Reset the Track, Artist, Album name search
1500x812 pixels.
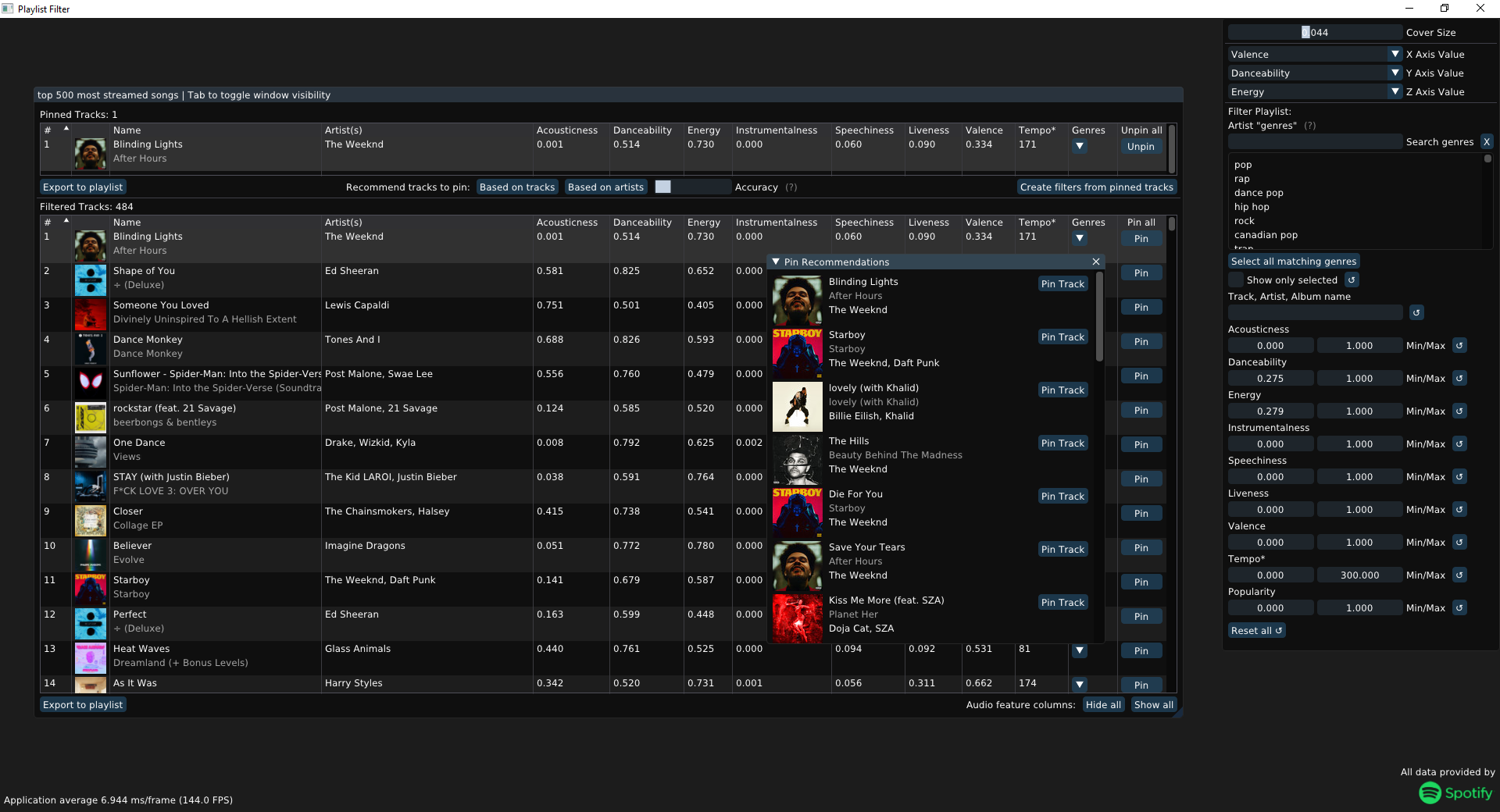coord(1416,312)
